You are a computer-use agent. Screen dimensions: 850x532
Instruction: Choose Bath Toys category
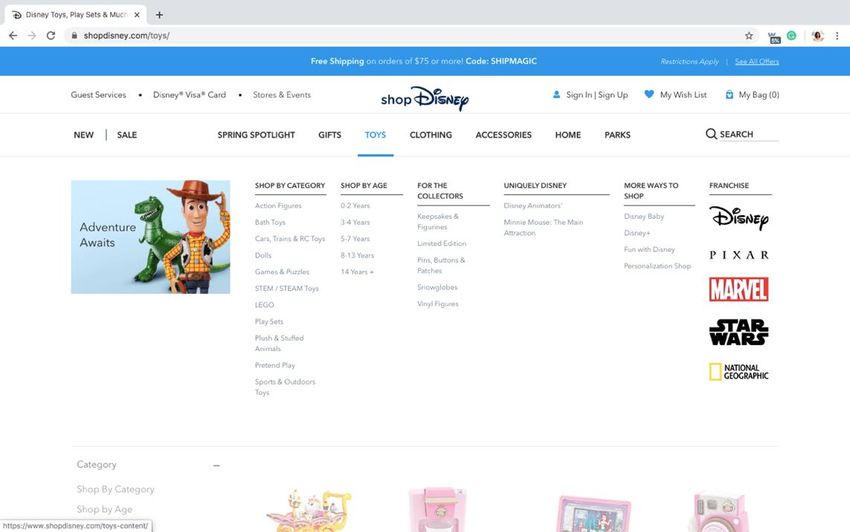point(270,222)
